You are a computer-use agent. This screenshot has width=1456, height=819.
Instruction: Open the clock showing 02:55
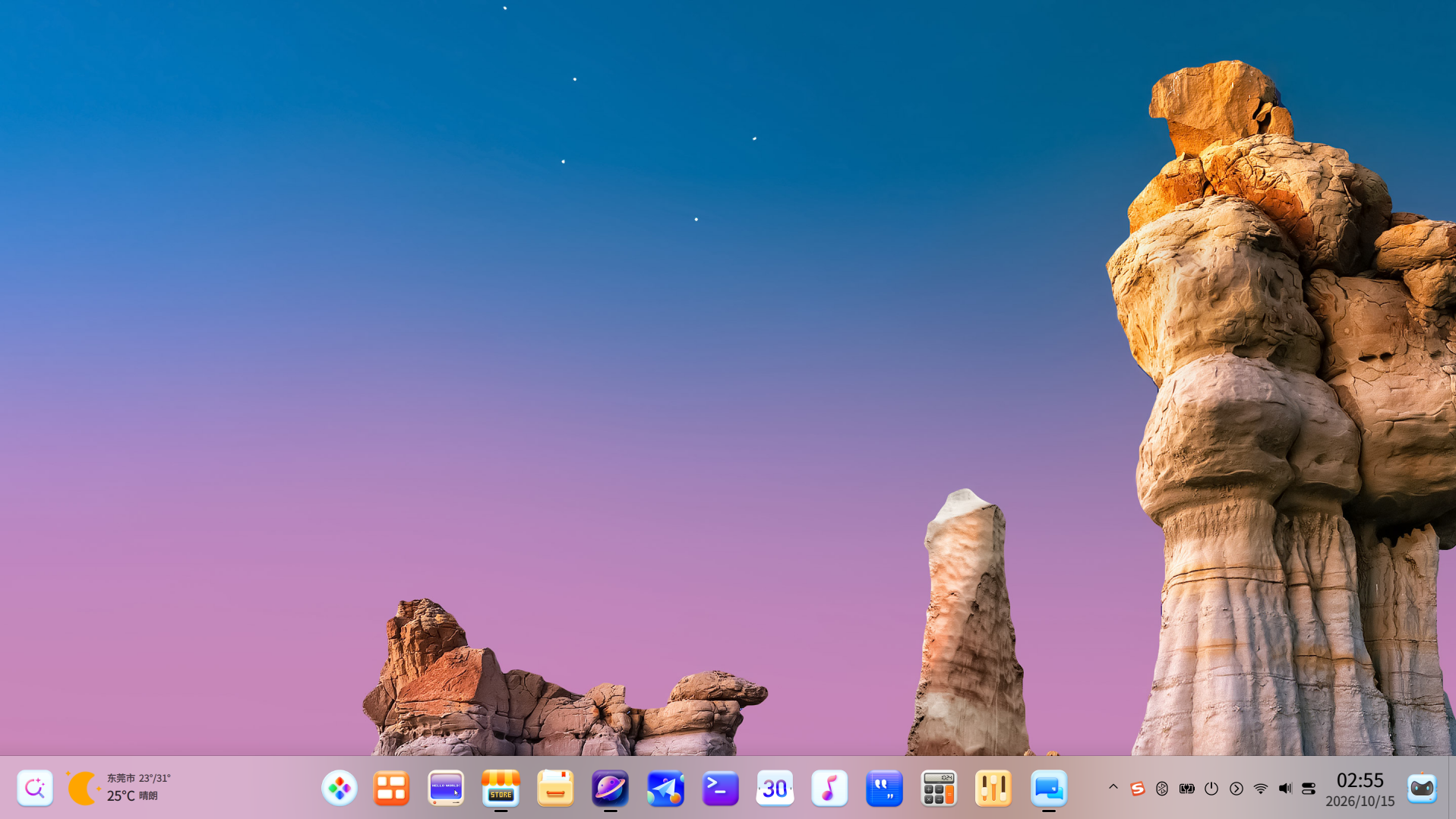tap(1360, 780)
